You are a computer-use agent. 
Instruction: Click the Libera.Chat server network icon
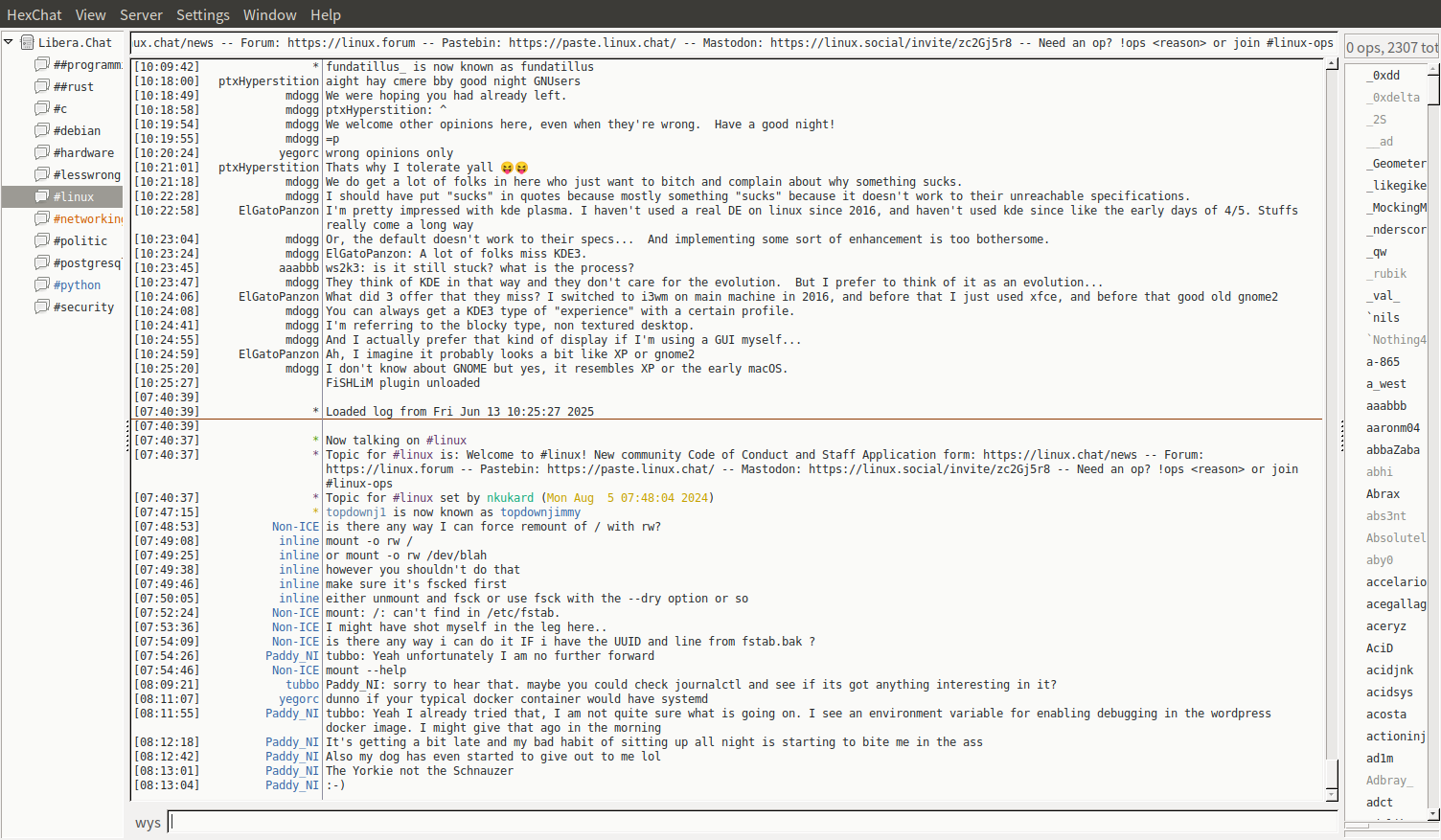coord(27,42)
